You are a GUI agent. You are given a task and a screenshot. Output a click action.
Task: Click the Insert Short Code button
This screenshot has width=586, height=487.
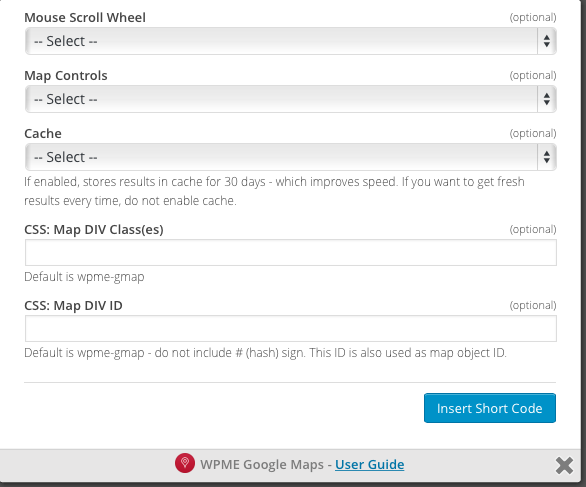pos(490,408)
